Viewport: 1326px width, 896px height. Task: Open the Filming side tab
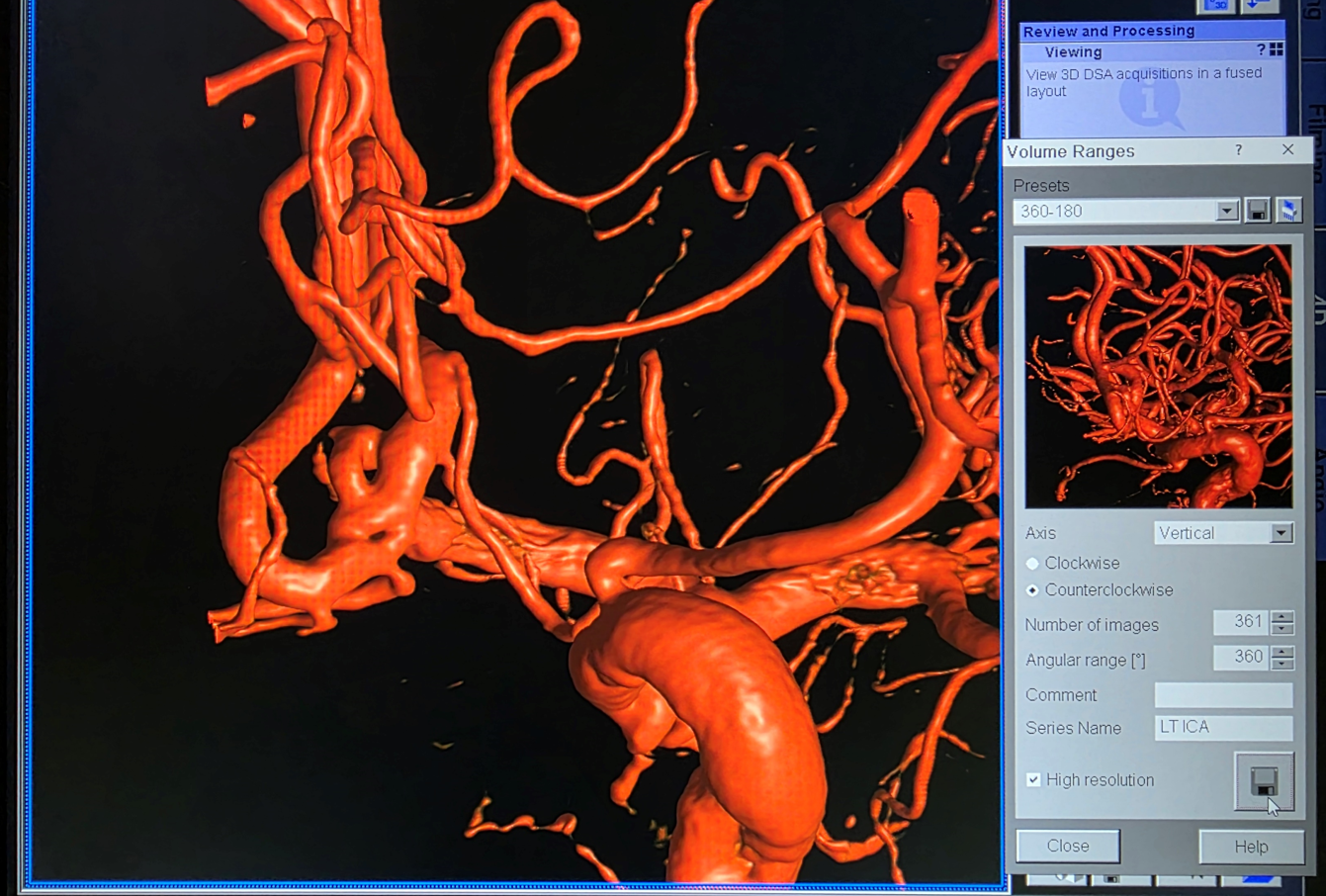1316,129
